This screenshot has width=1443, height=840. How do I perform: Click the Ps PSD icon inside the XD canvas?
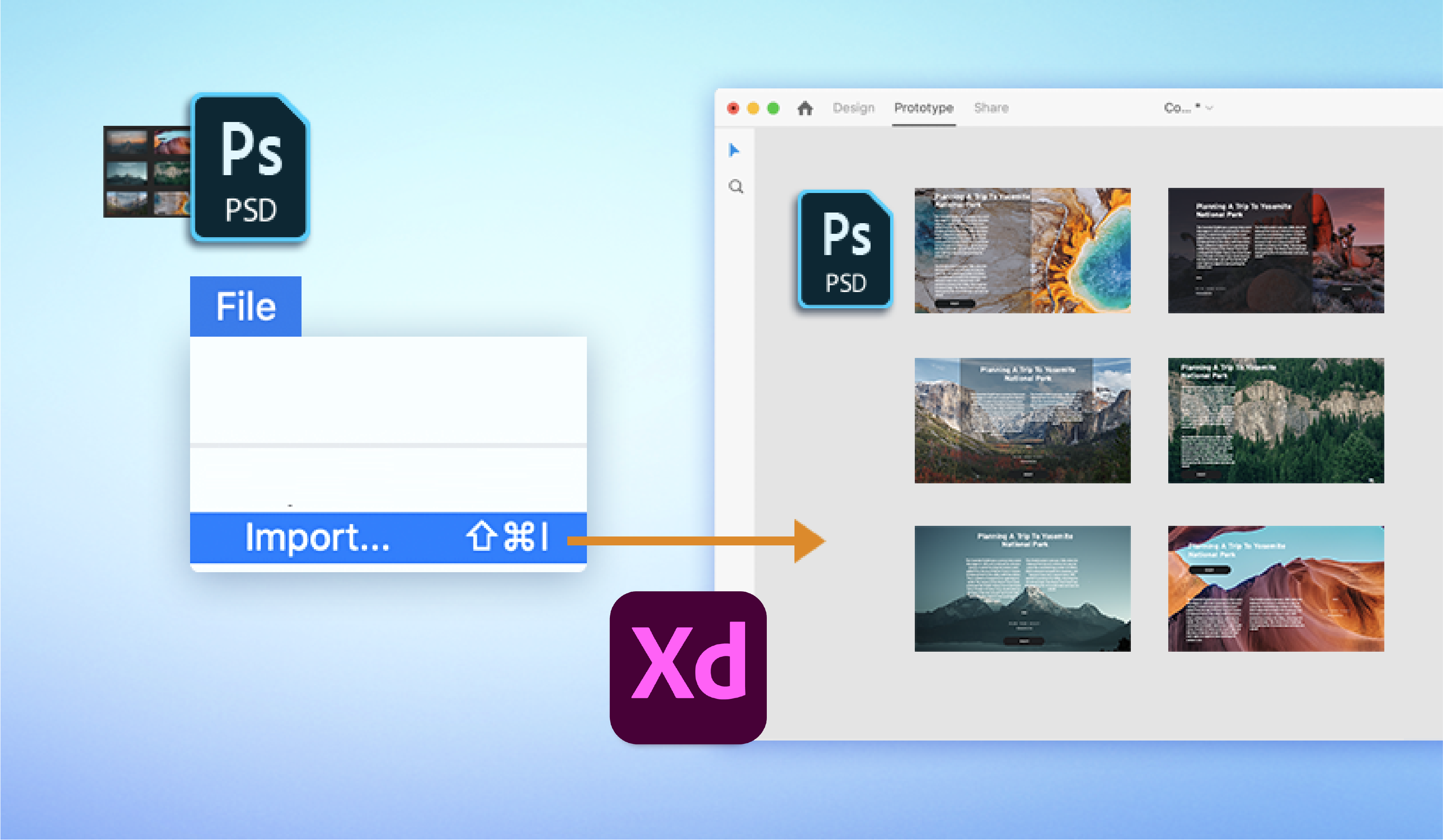point(845,249)
